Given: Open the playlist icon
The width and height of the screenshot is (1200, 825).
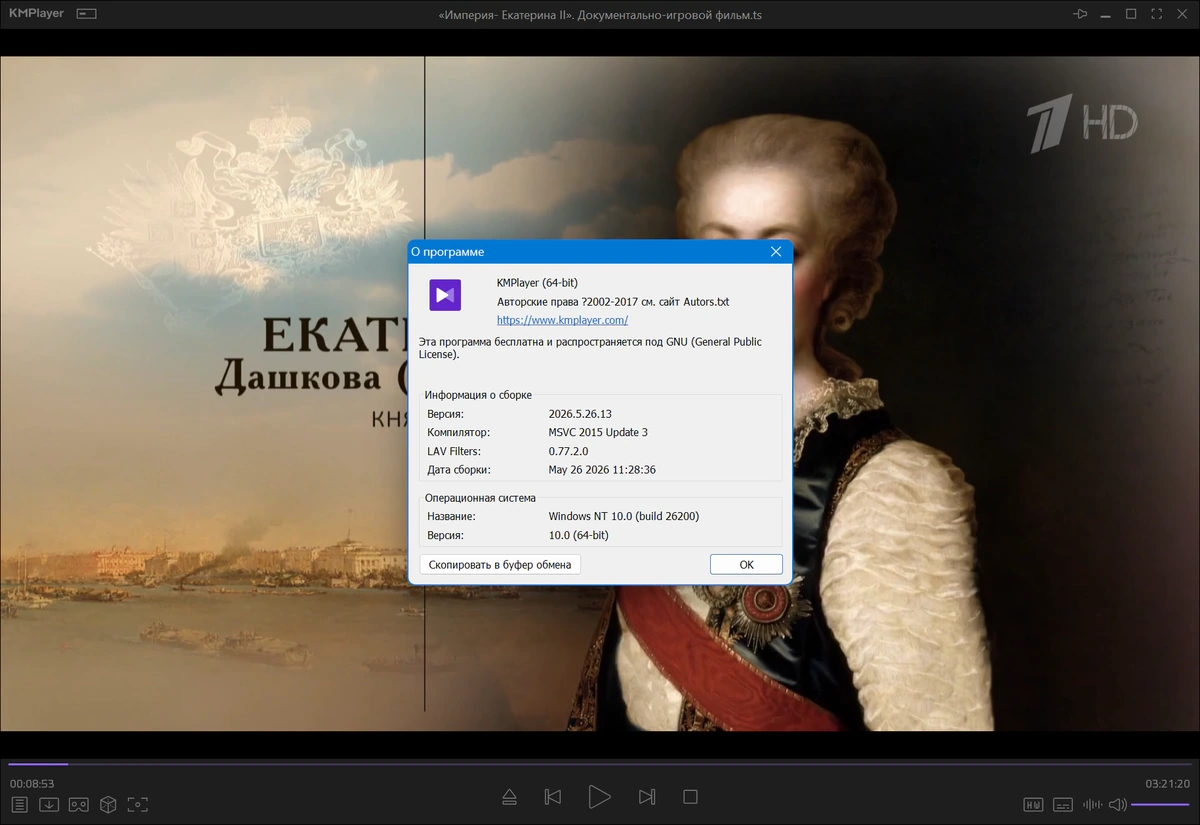Looking at the screenshot, I should 20,805.
